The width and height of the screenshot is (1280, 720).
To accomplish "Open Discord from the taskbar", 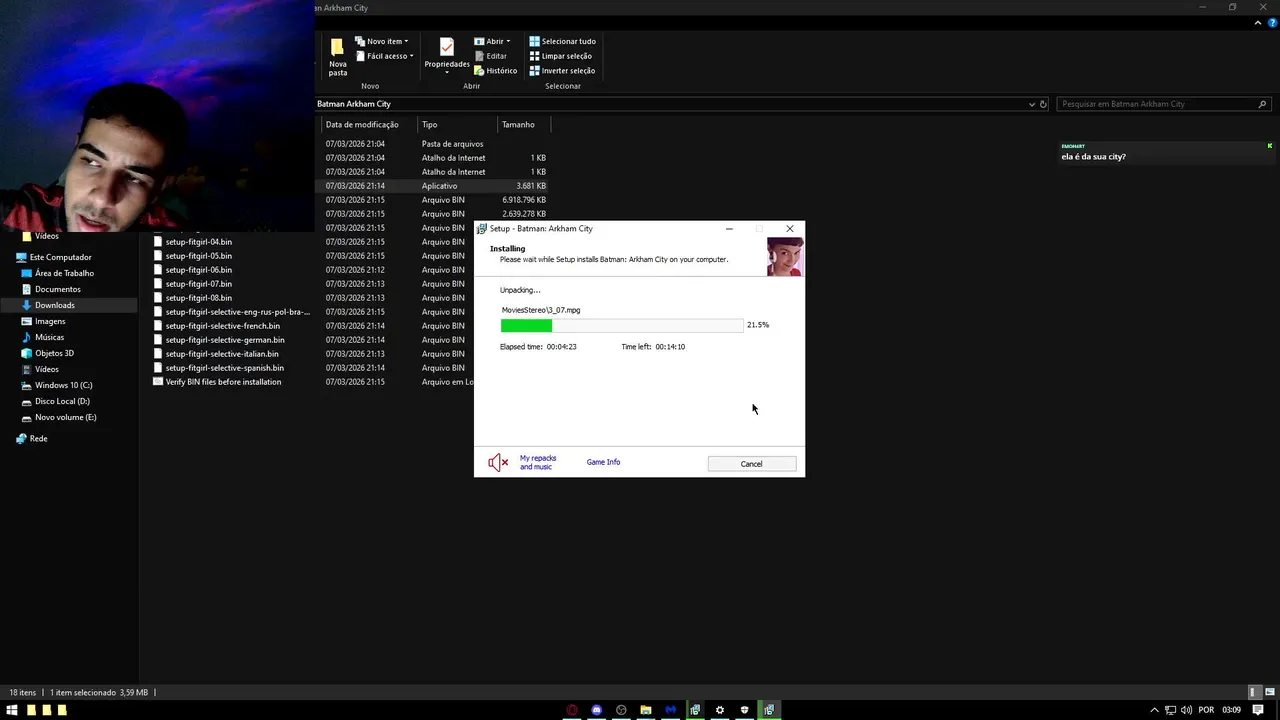I will coord(597,710).
